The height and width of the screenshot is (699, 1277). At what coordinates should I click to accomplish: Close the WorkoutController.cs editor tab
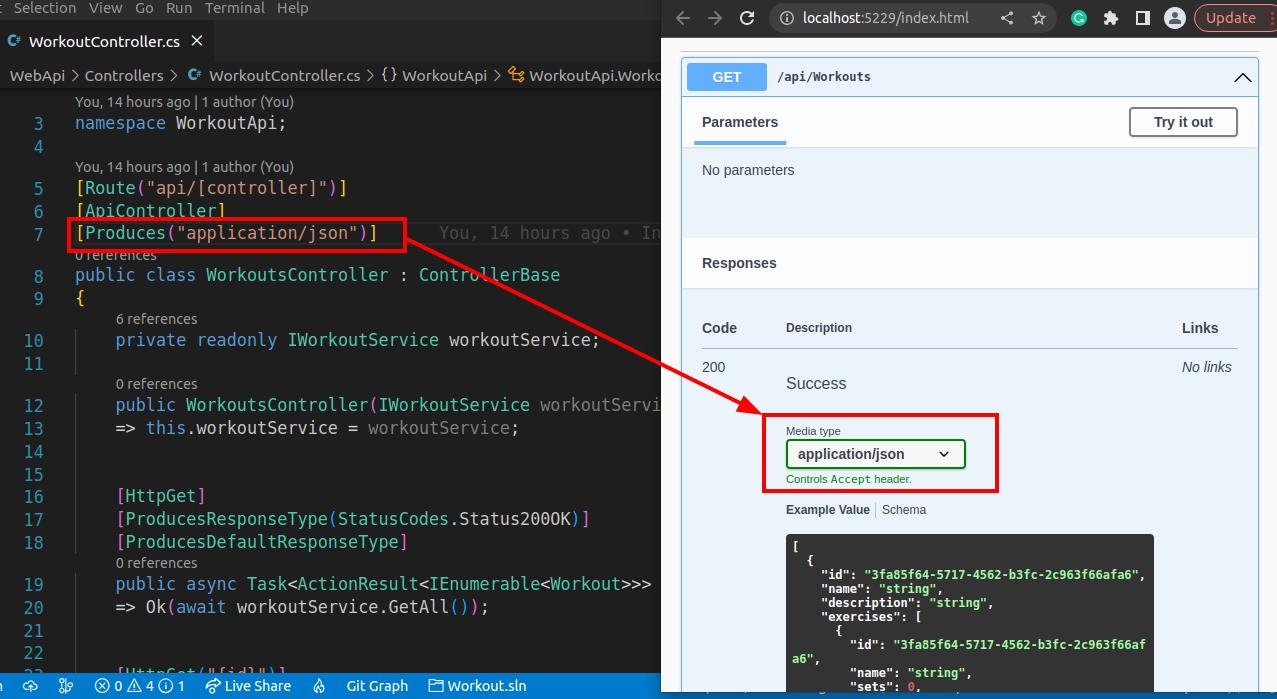[x=197, y=41]
